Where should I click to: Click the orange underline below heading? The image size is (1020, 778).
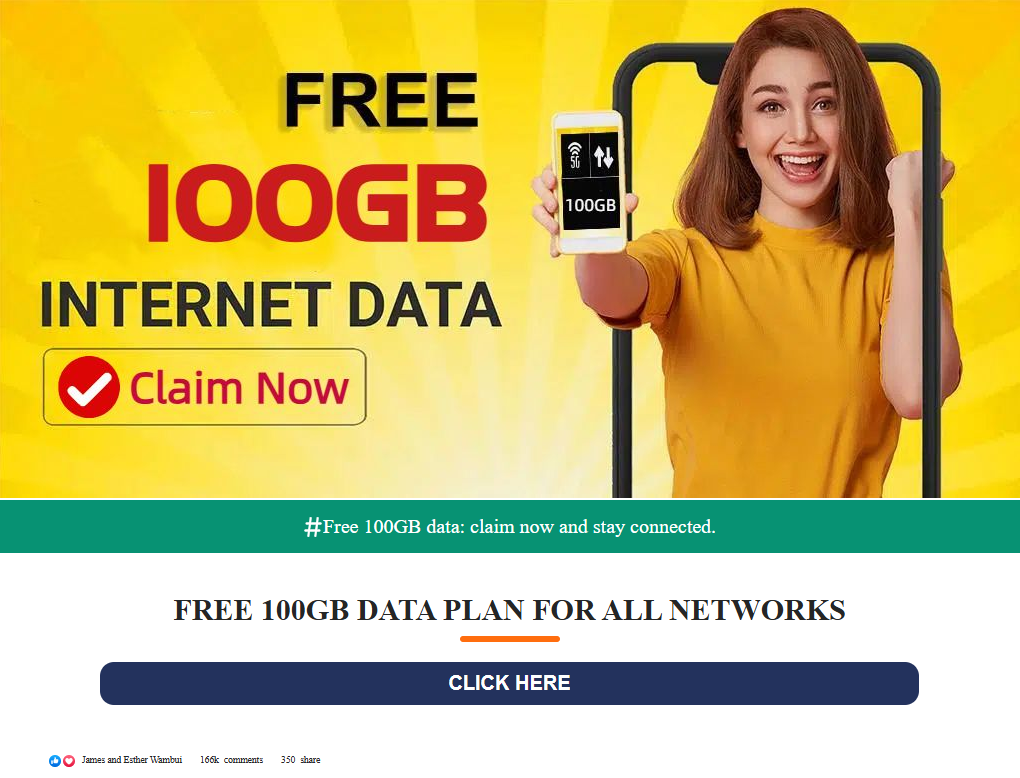pos(510,639)
